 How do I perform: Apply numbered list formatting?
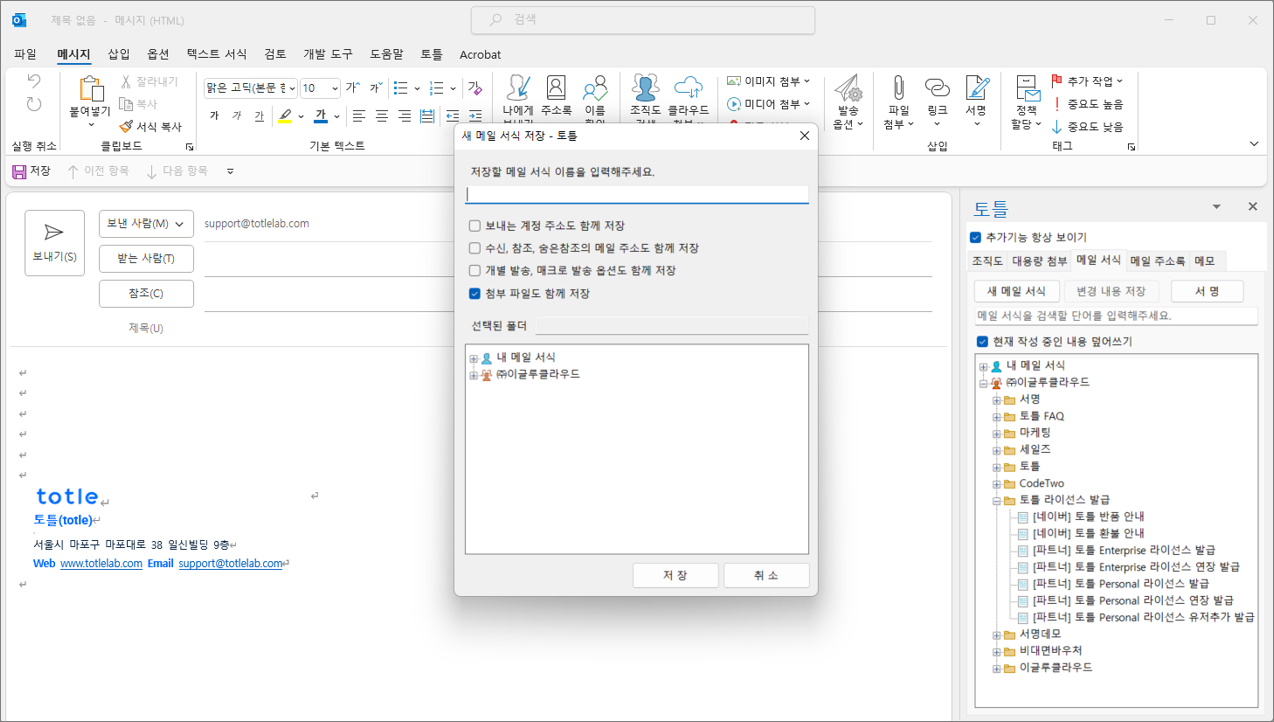pos(436,88)
